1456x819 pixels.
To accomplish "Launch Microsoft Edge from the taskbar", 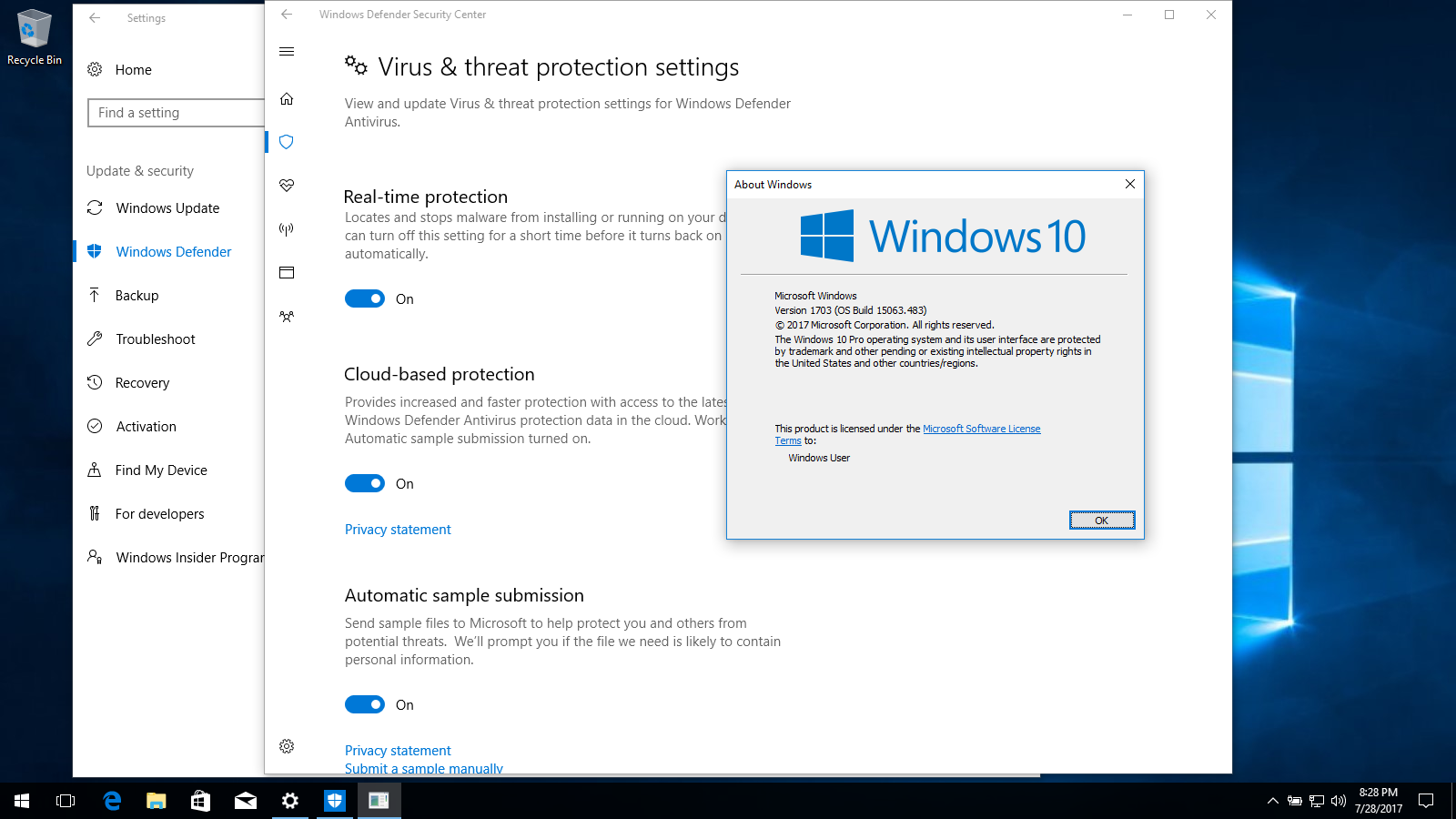I will pos(112,801).
